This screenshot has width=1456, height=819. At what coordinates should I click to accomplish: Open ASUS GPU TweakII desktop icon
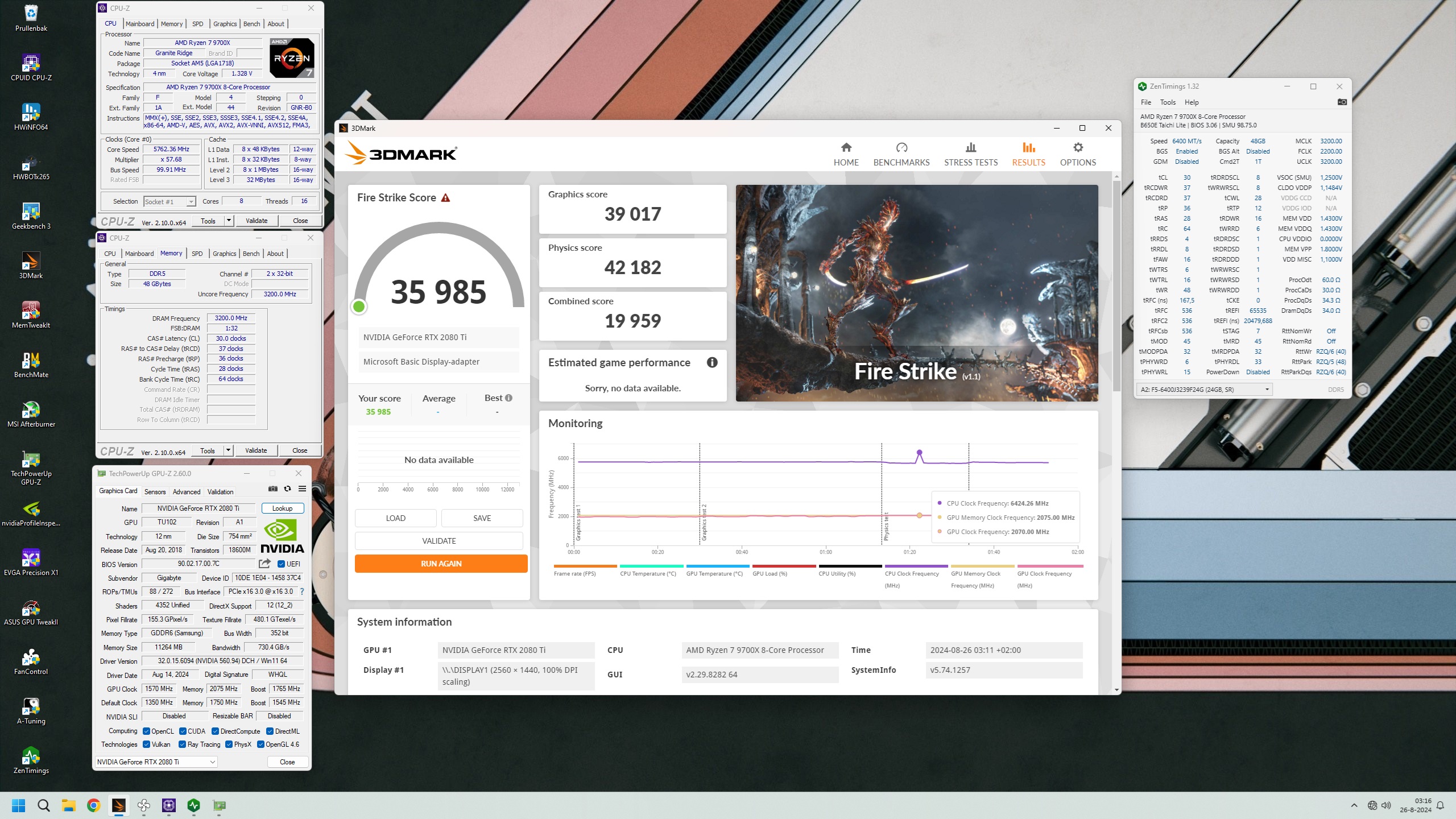pos(31,612)
